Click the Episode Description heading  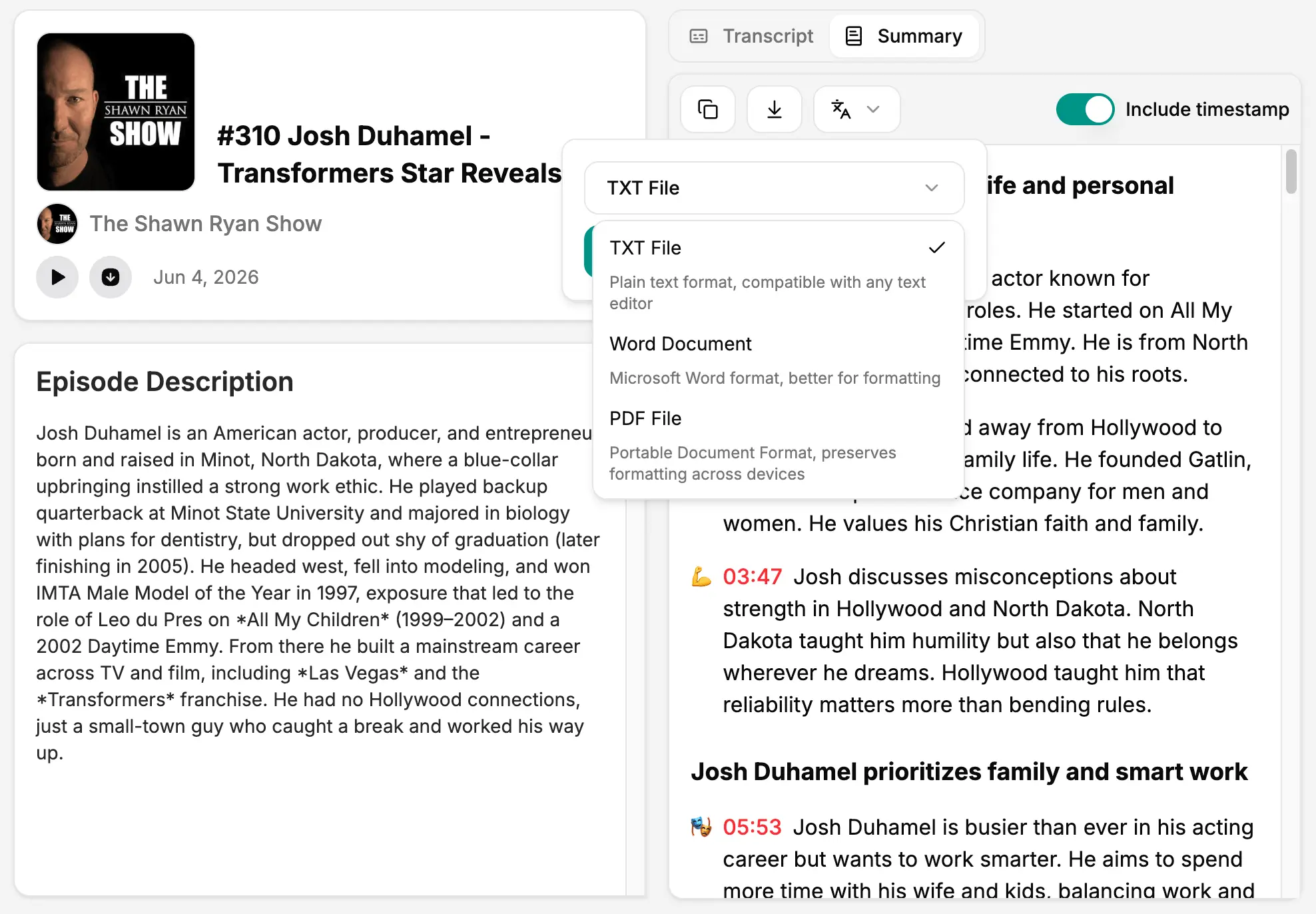[164, 382]
